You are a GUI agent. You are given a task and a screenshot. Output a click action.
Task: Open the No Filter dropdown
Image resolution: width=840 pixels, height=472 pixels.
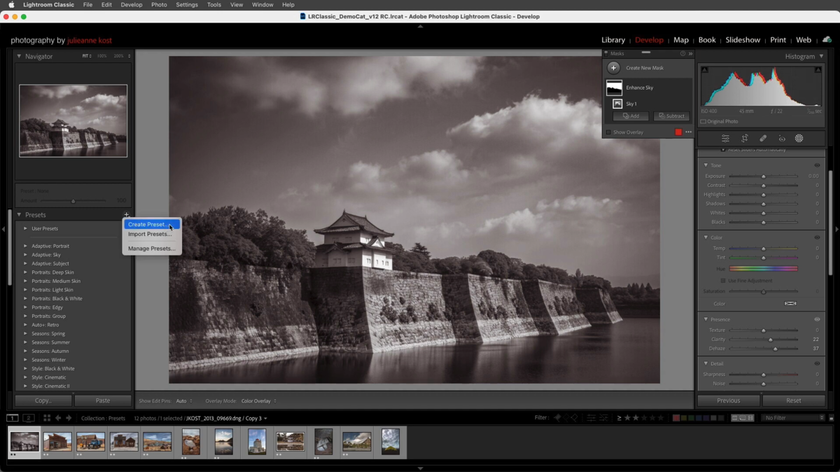click(x=793, y=418)
